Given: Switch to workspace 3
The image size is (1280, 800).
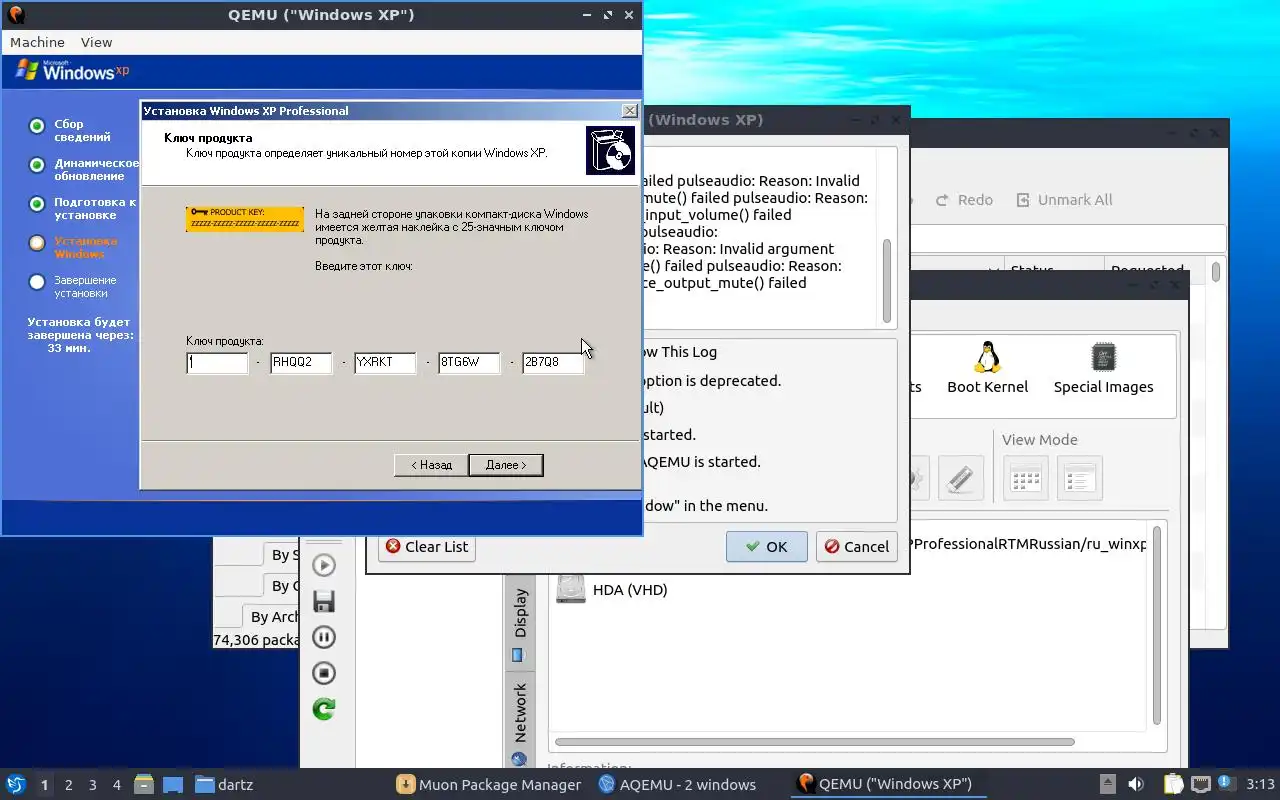Looking at the screenshot, I should pyautogui.click(x=93, y=785).
